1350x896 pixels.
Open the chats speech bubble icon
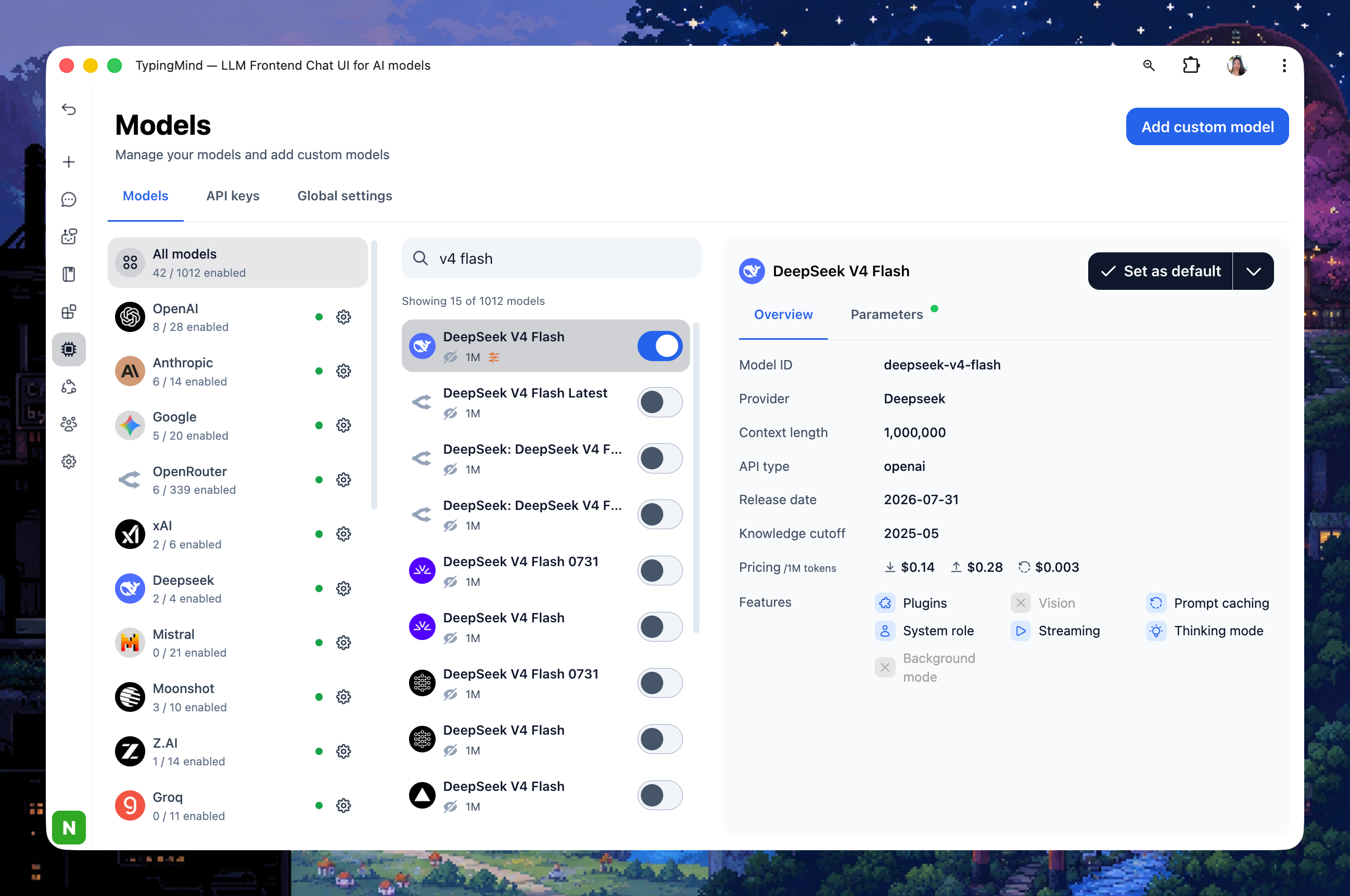69,199
